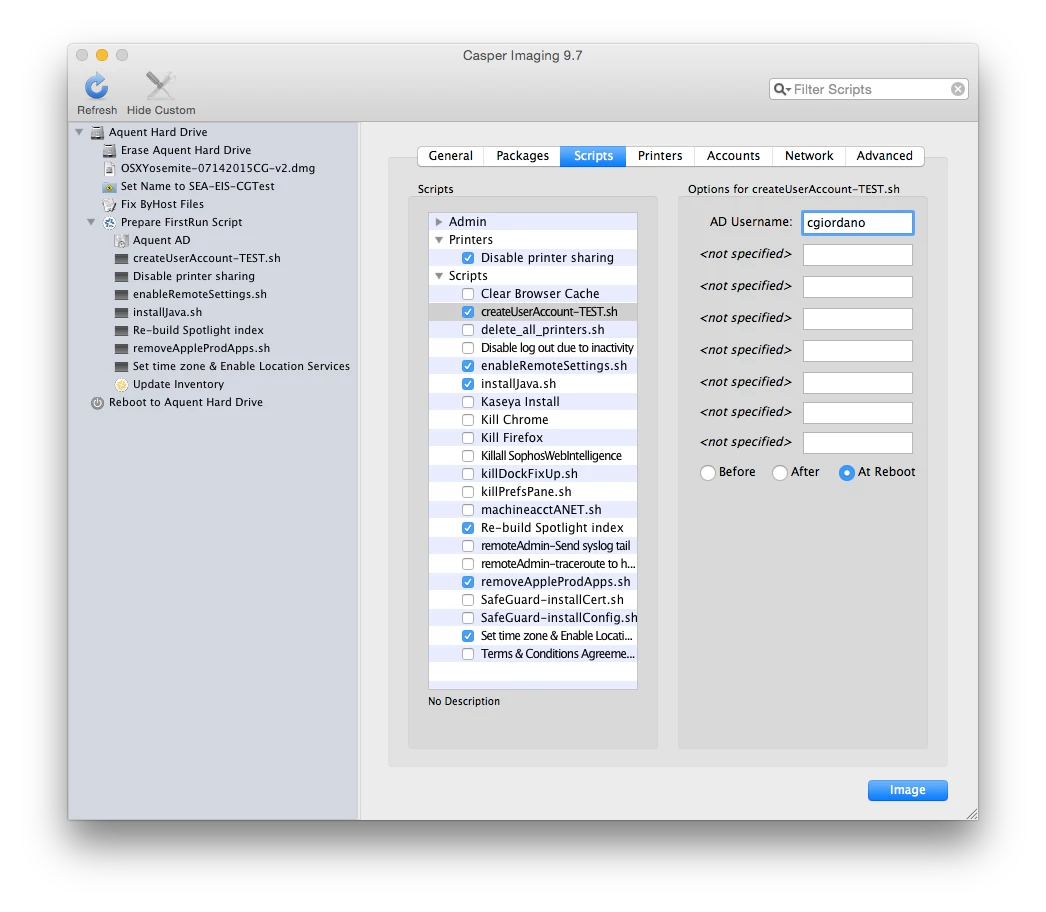Click the removeAppleProdApps.sh sidebar script icon
Viewport: 1046px width, 912px height.
tap(121, 348)
